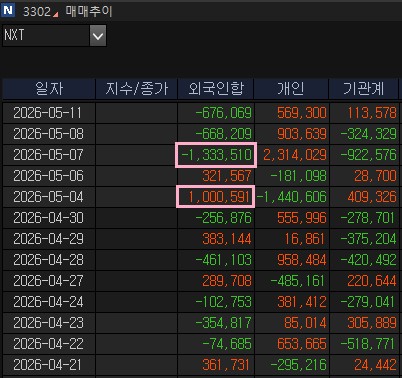This screenshot has height=378, width=402.
Task: Select the 2026-05-04 date cell
Action: pyautogui.click(x=48, y=197)
